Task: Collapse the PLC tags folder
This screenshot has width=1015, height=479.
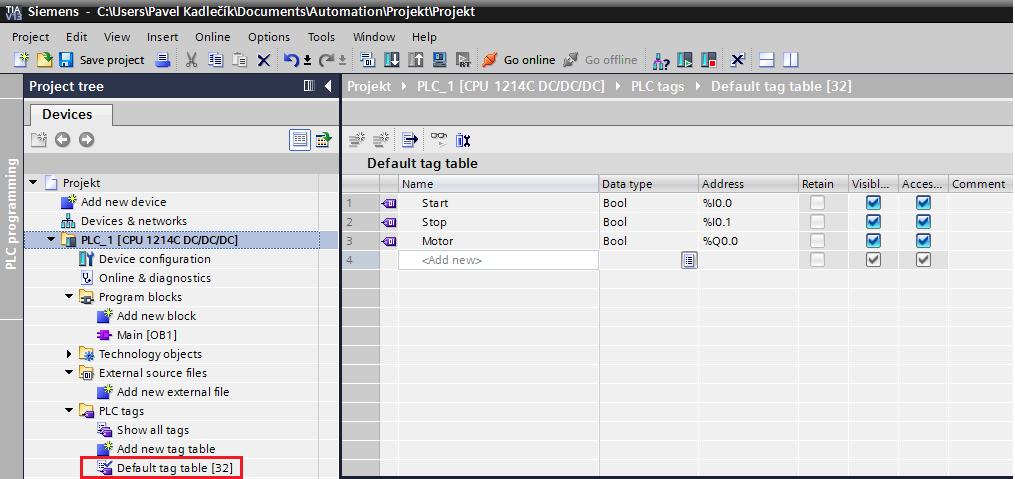Action: (x=69, y=411)
